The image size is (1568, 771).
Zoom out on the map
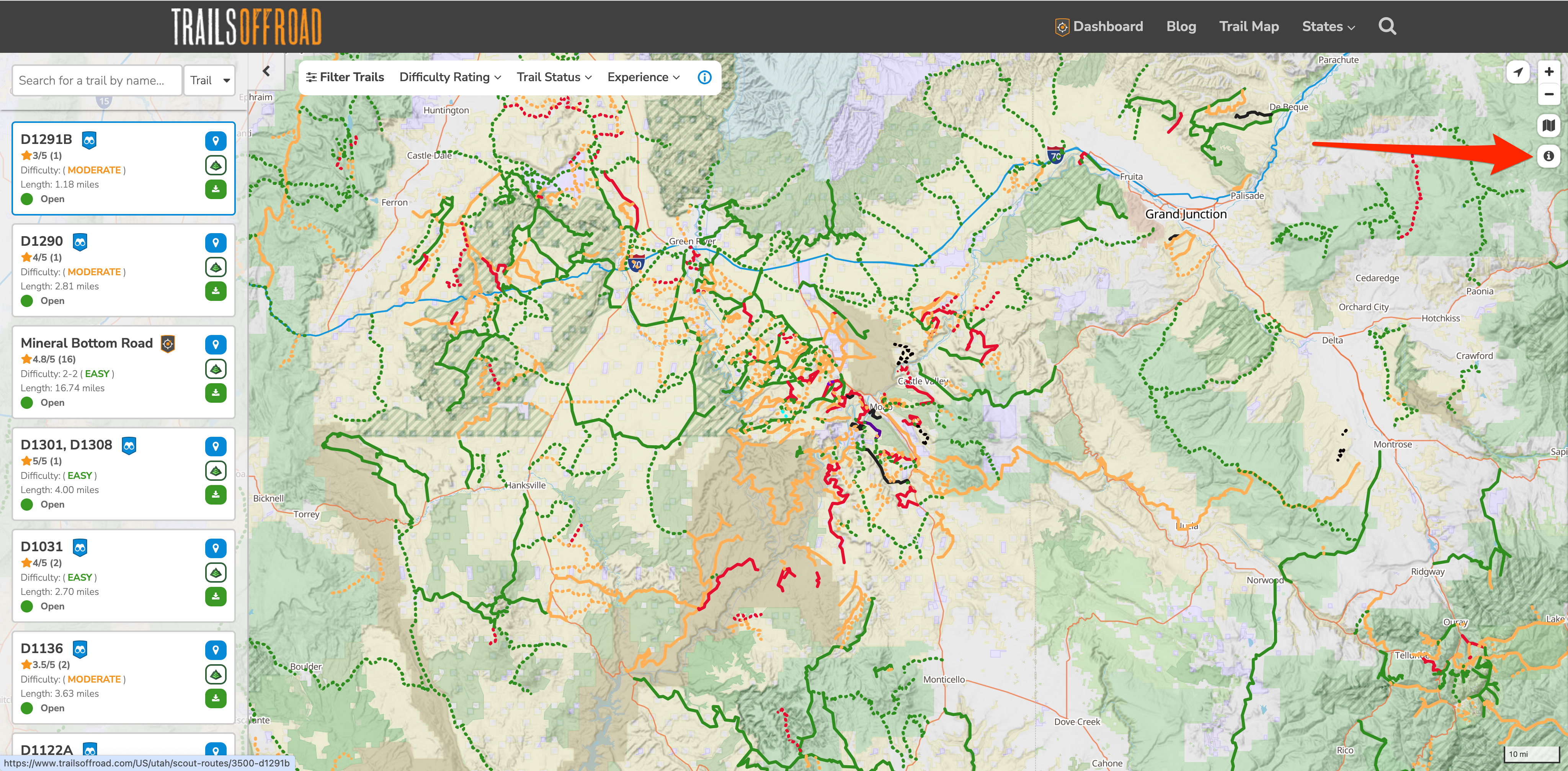pos(1548,94)
